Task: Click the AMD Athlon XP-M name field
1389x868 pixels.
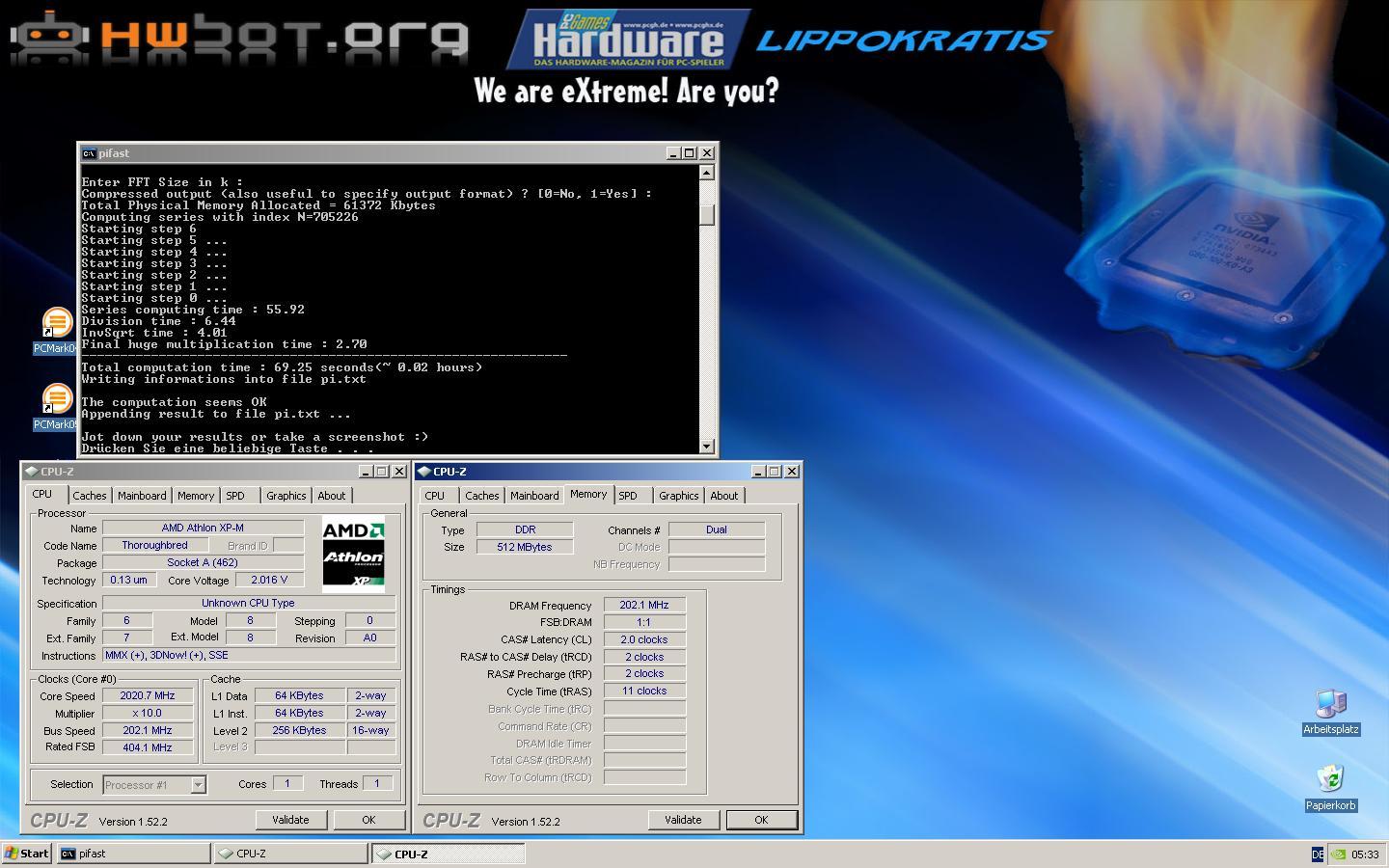Action: 204,528
